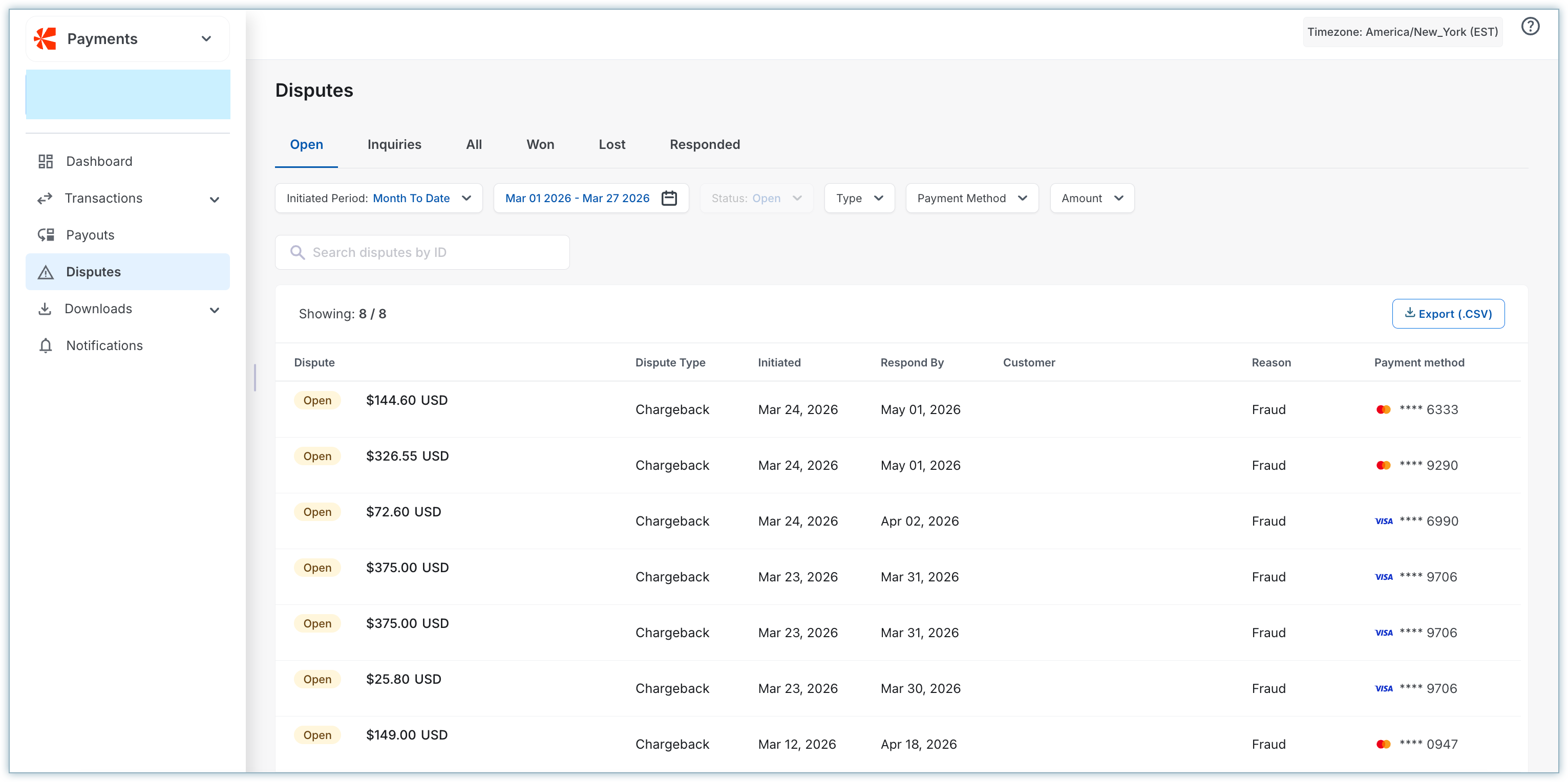
Task: Click the Showing: 8 / 8 count
Action: click(x=342, y=314)
